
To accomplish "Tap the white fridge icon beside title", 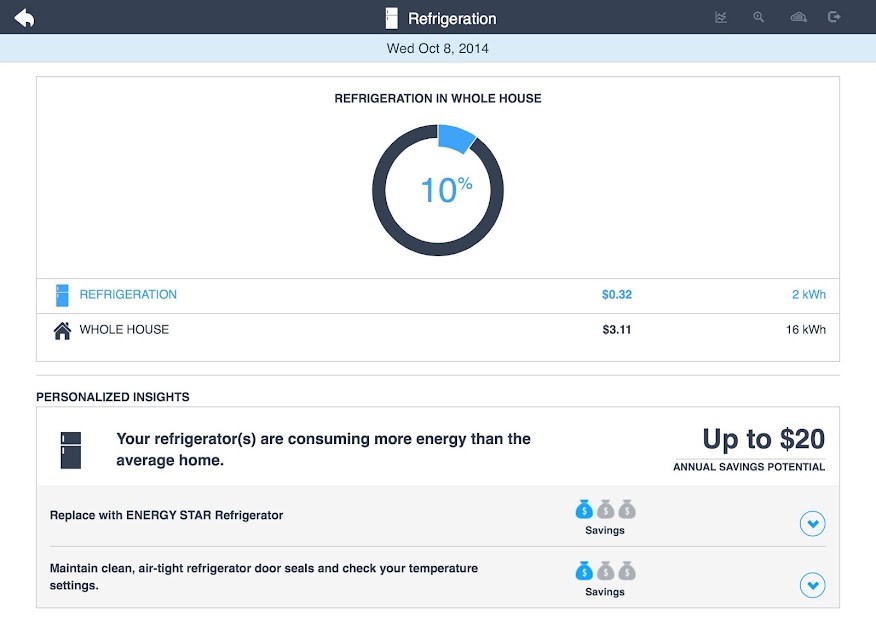I will (x=392, y=18).
